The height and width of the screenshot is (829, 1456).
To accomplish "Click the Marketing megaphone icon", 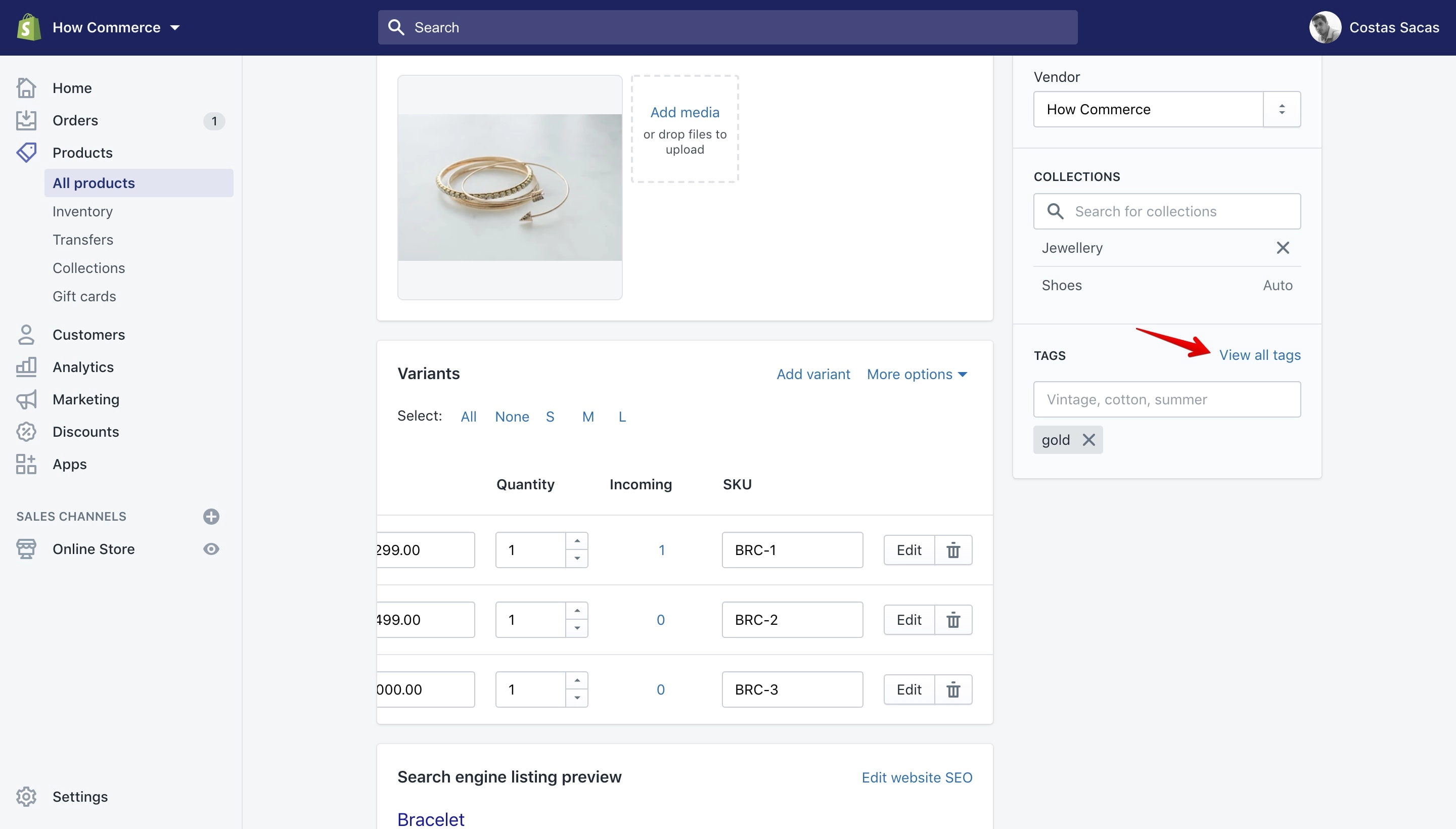I will [x=26, y=400].
